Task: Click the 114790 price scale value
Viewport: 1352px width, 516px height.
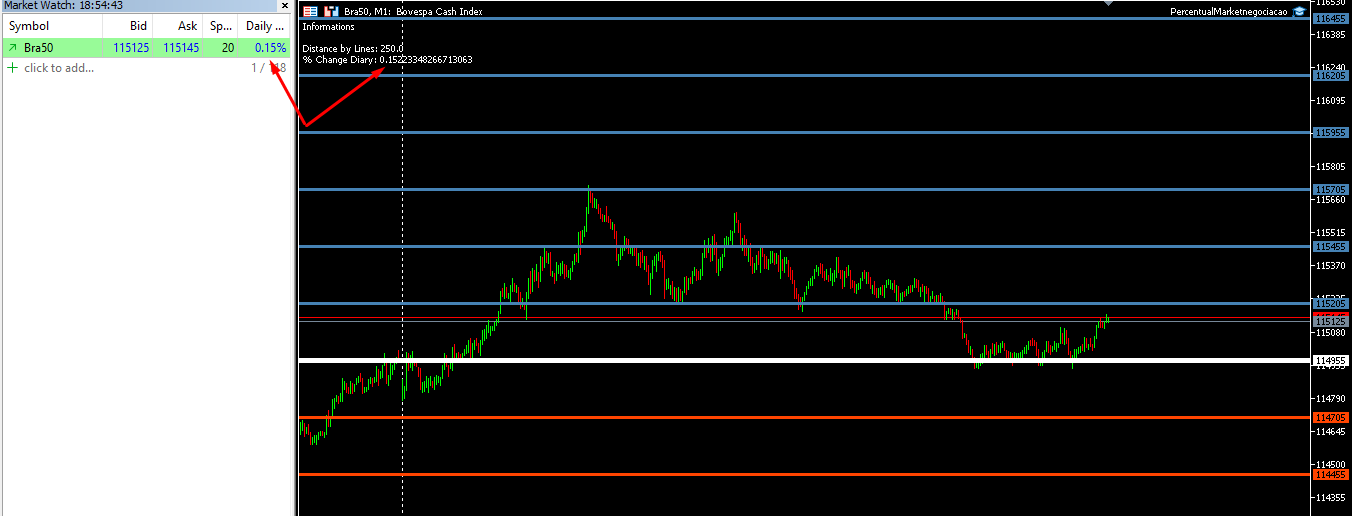Action: (x=1331, y=398)
